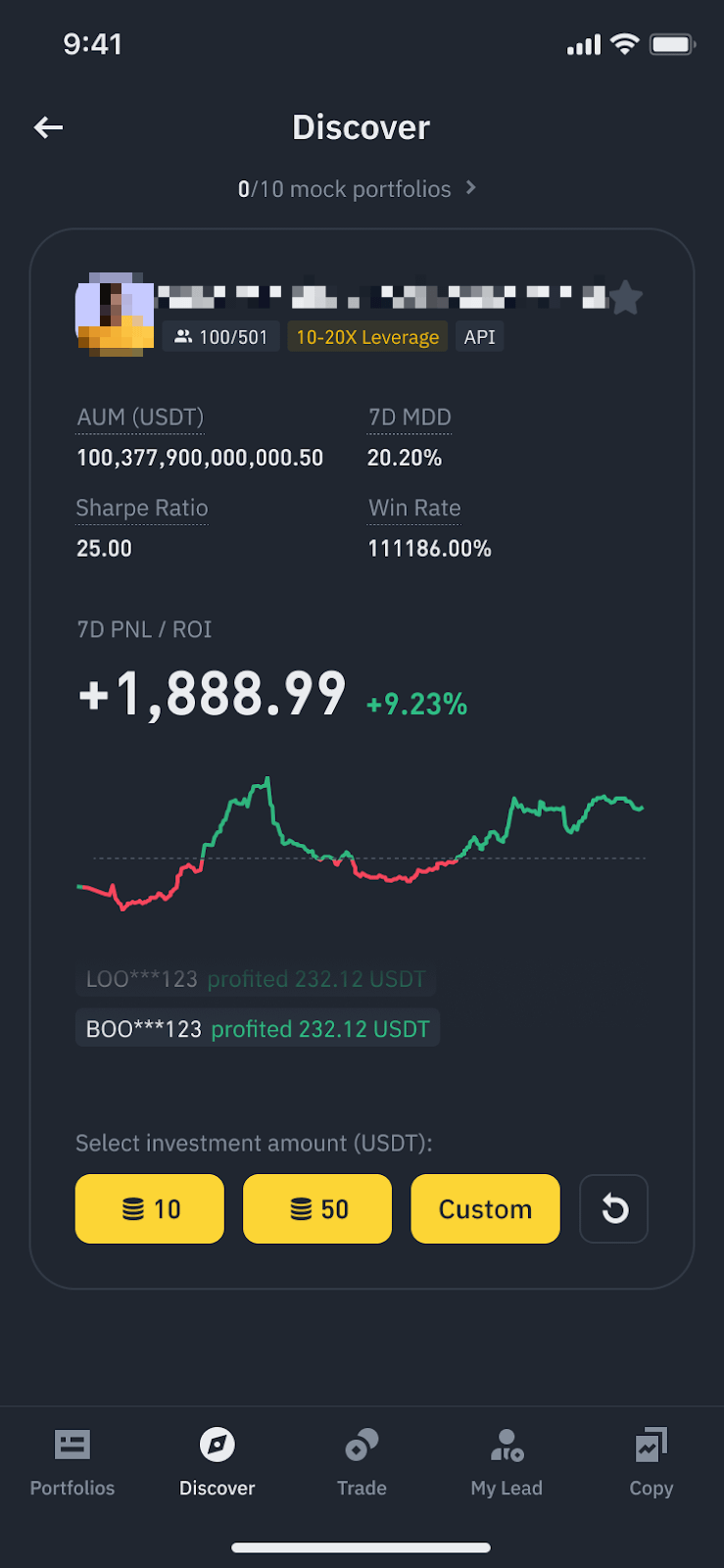Tap the 100,377,900,000,000.50 AUM value

pyautogui.click(x=200, y=458)
